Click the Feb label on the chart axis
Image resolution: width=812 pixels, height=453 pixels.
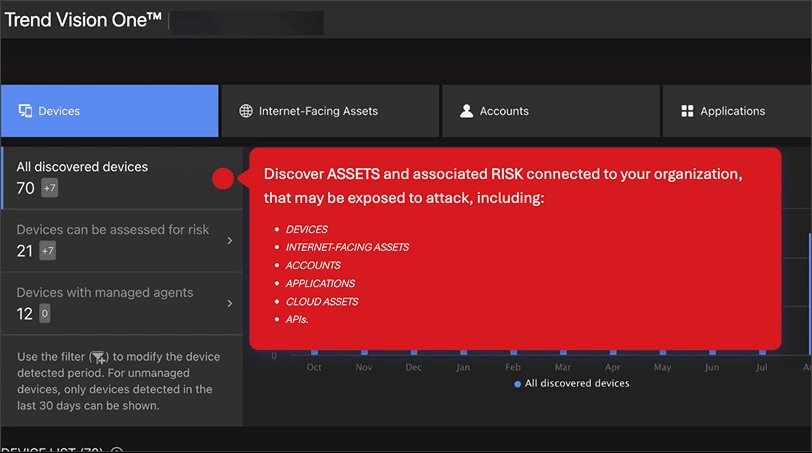tap(513, 367)
